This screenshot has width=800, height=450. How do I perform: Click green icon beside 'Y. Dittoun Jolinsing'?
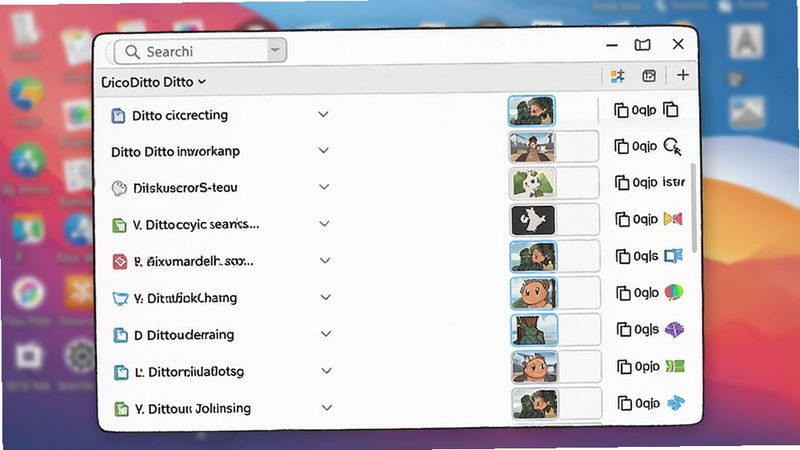click(x=121, y=409)
